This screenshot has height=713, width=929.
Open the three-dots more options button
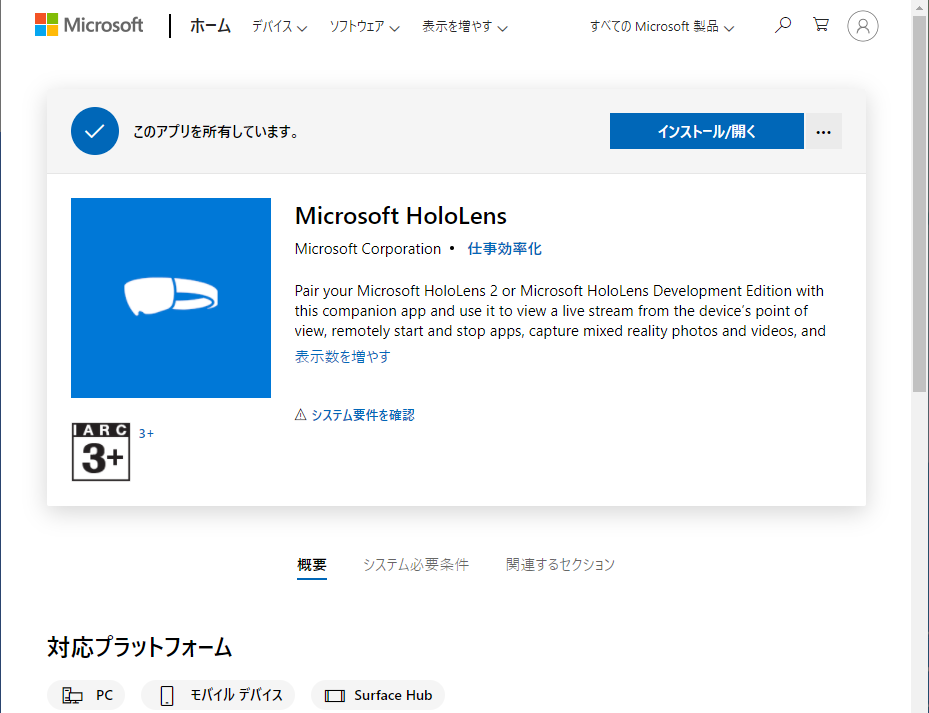[823, 131]
